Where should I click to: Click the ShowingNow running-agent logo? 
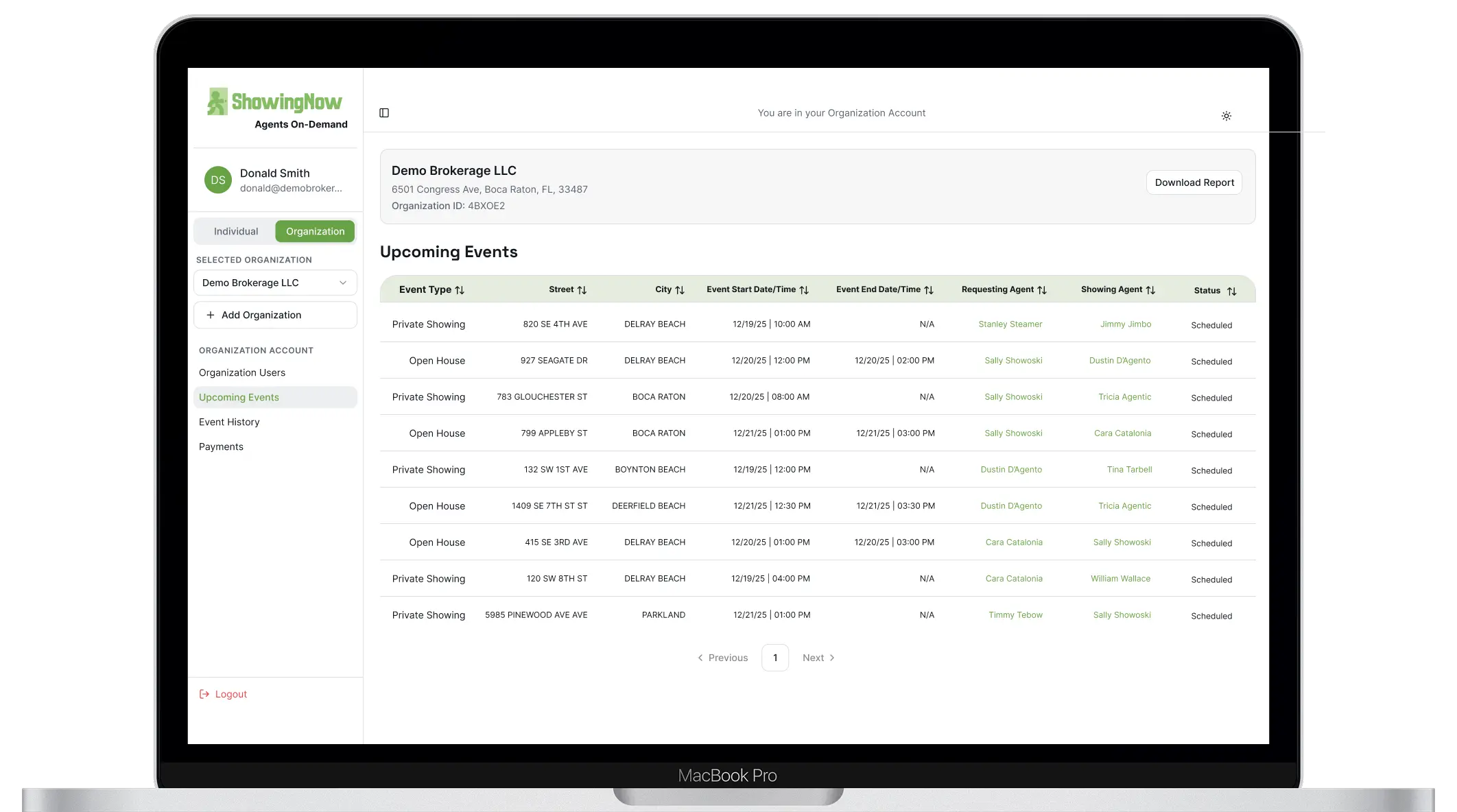(217, 101)
